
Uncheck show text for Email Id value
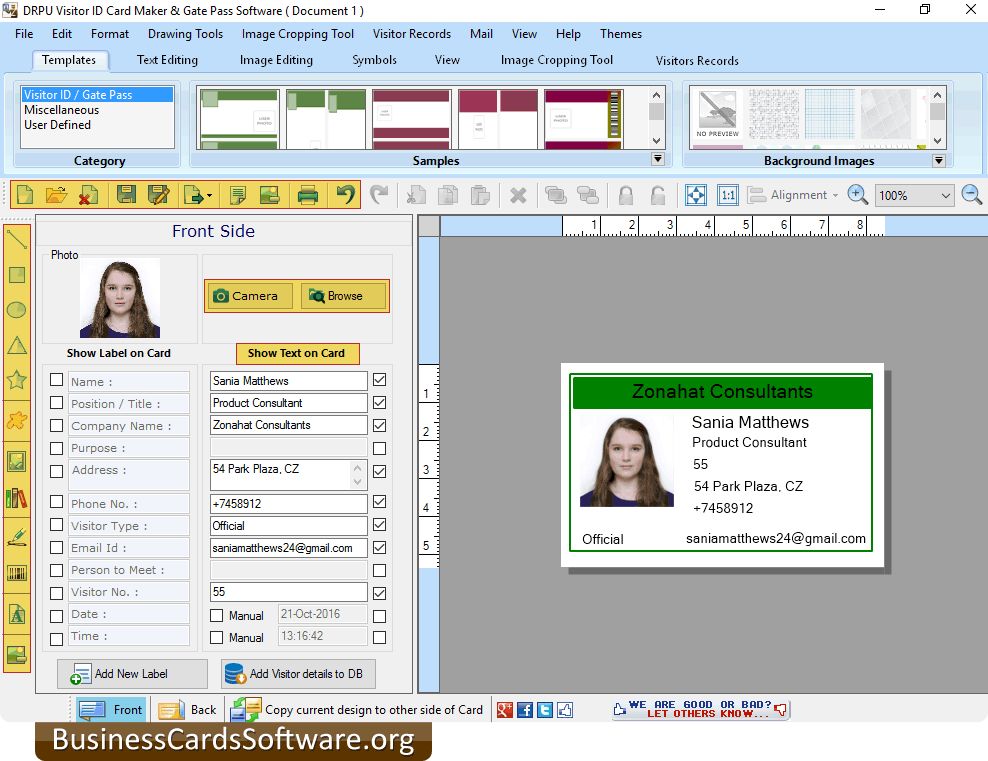(x=379, y=548)
